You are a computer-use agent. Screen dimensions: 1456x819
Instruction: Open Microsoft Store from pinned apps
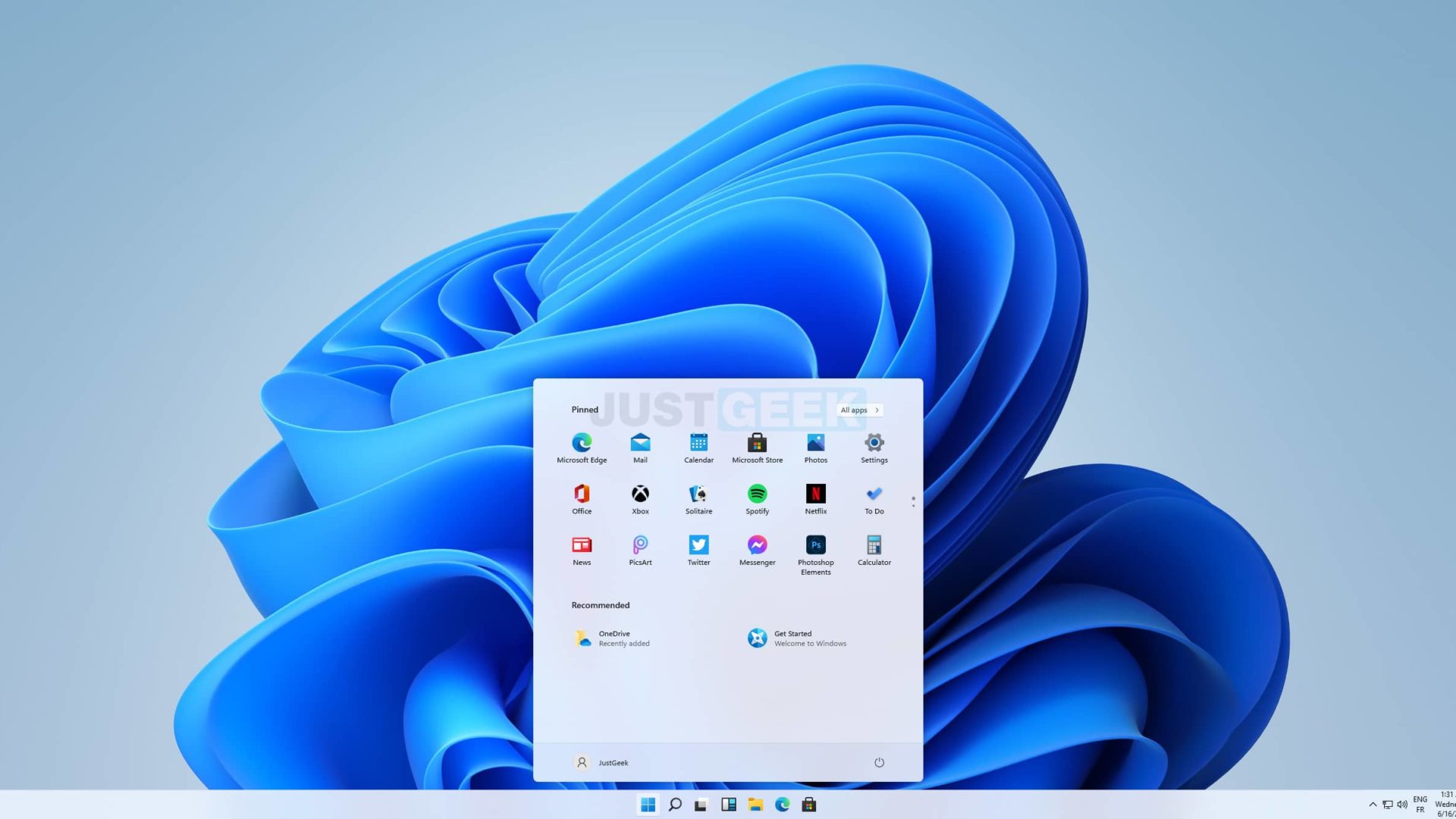(757, 448)
